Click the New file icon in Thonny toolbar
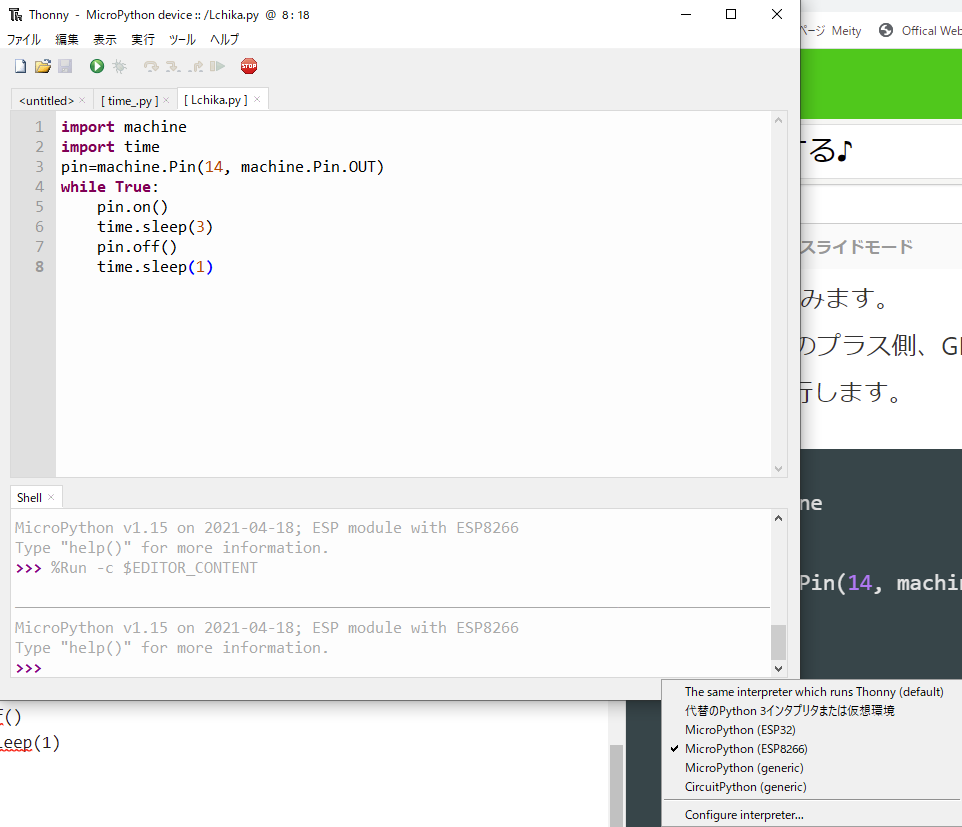962x827 pixels. click(x=20, y=66)
